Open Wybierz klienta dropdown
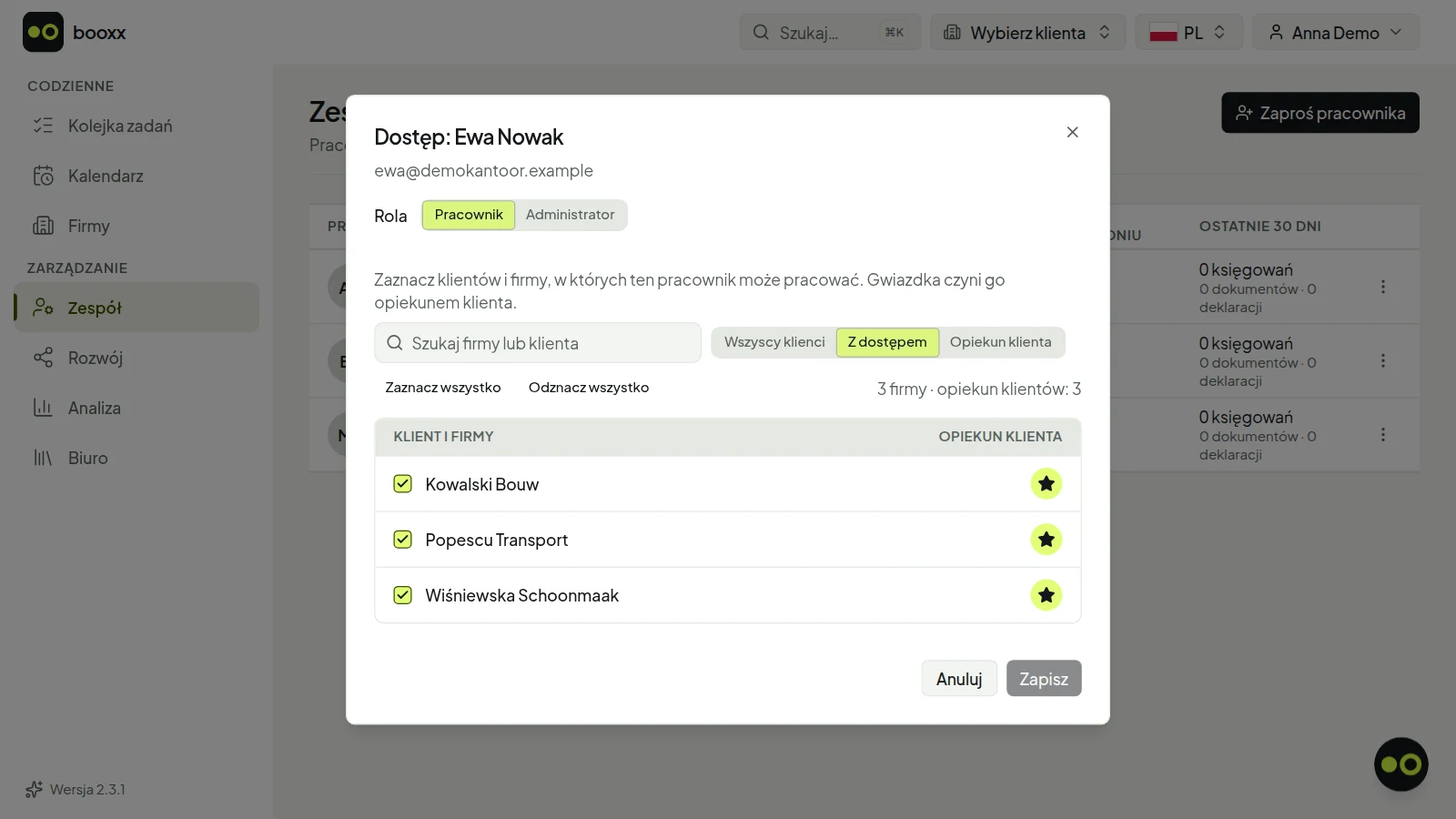The image size is (1456, 819). pyautogui.click(x=1027, y=32)
